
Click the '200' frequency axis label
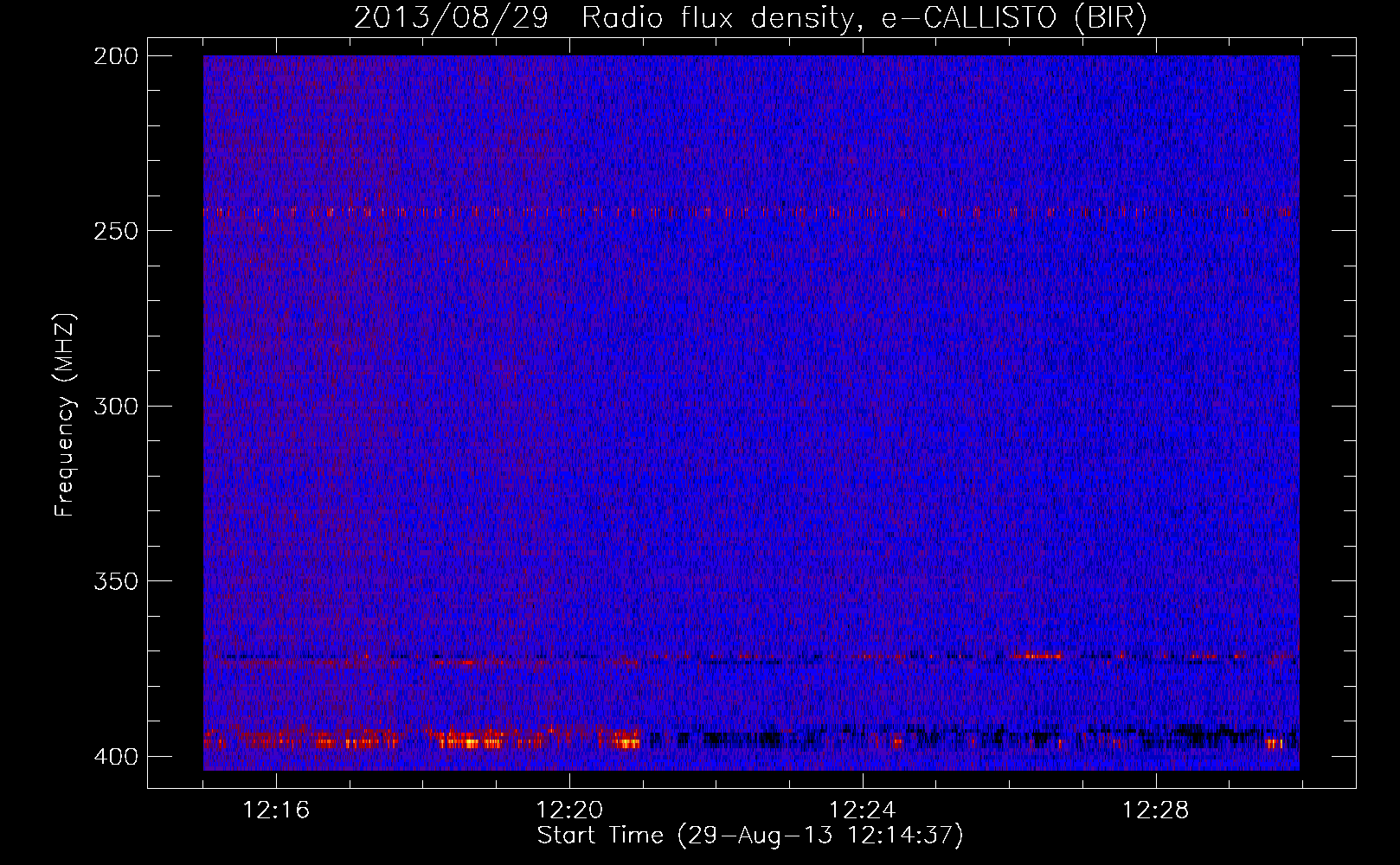115,56
